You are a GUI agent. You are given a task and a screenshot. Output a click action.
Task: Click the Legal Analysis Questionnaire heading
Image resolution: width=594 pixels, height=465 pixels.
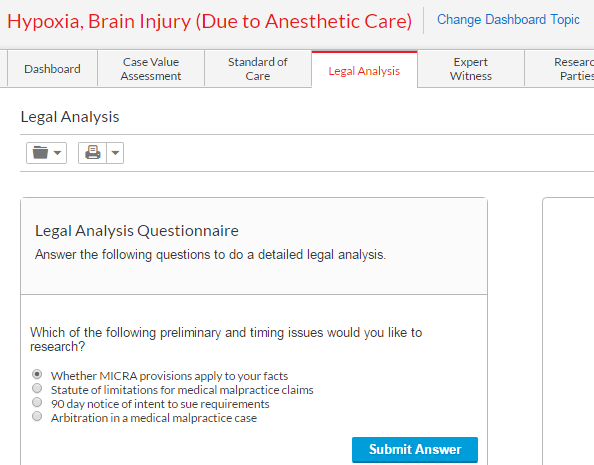(x=137, y=230)
